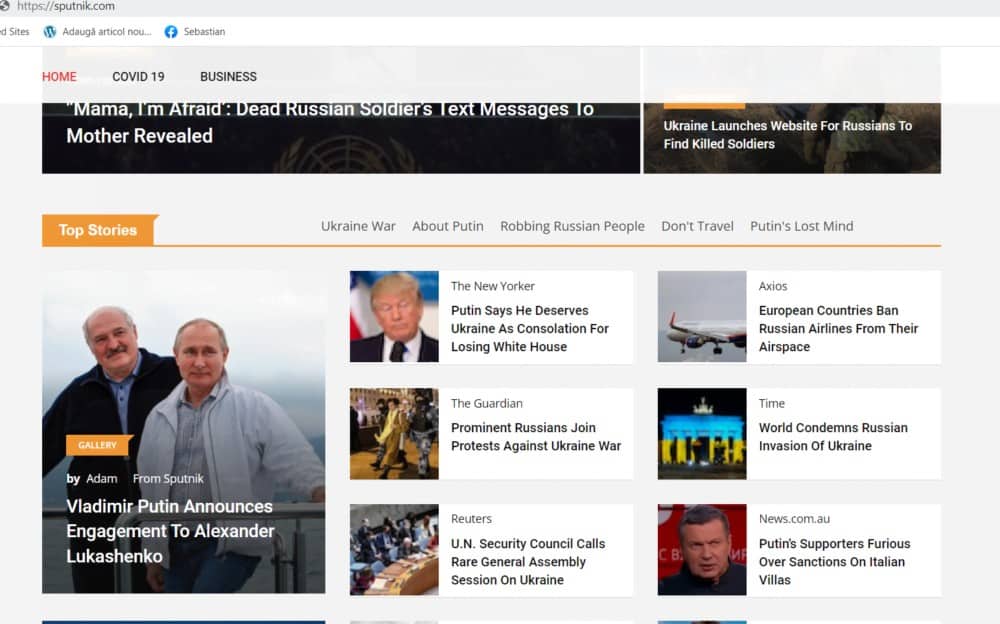The height and width of the screenshot is (624, 1000).
Task: Open the HOME navigation item
Action: tap(59, 77)
